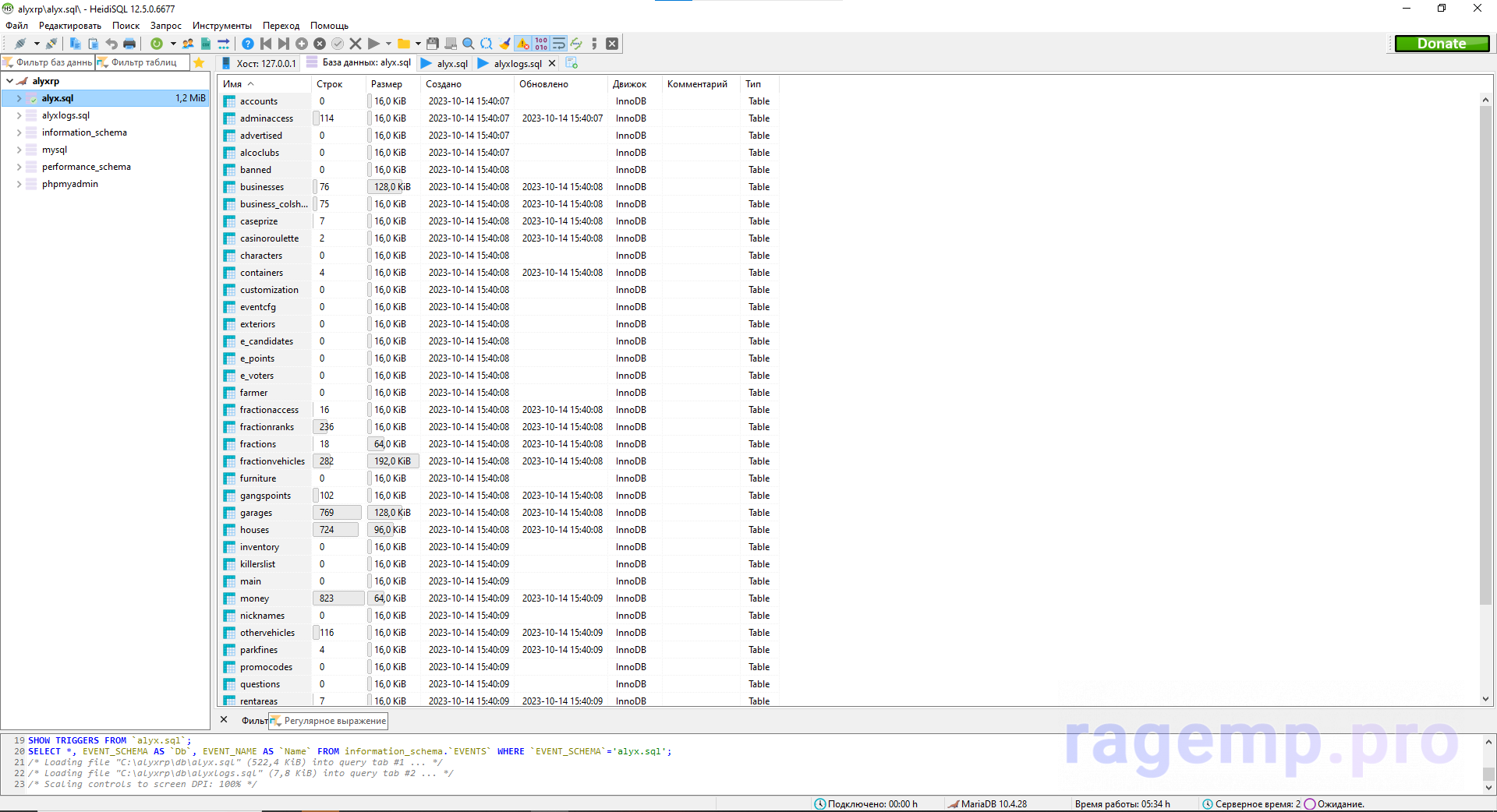
Task: Toggle the wrap long lines button
Action: pos(559,44)
